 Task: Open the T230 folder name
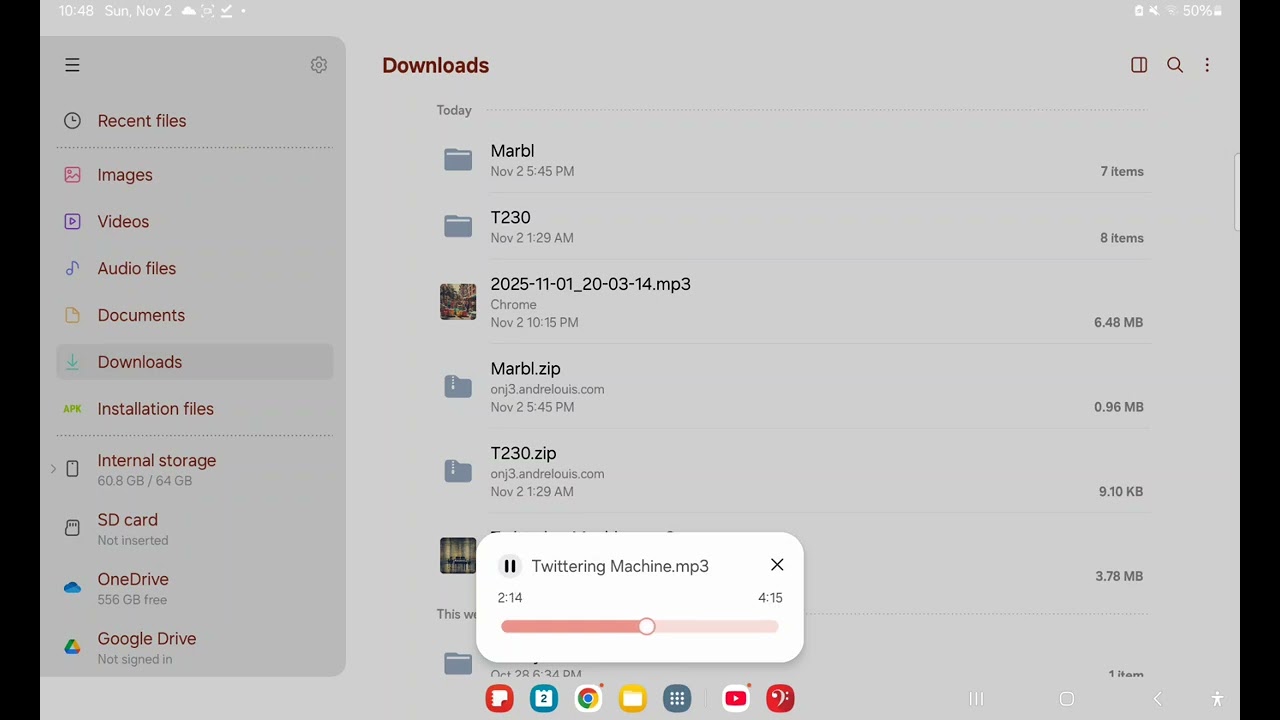point(510,217)
